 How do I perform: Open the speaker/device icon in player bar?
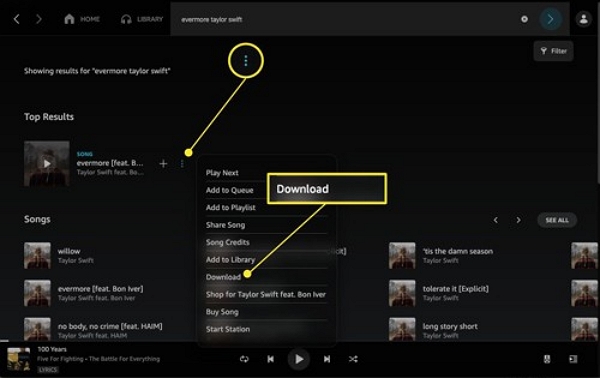click(547, 359)
